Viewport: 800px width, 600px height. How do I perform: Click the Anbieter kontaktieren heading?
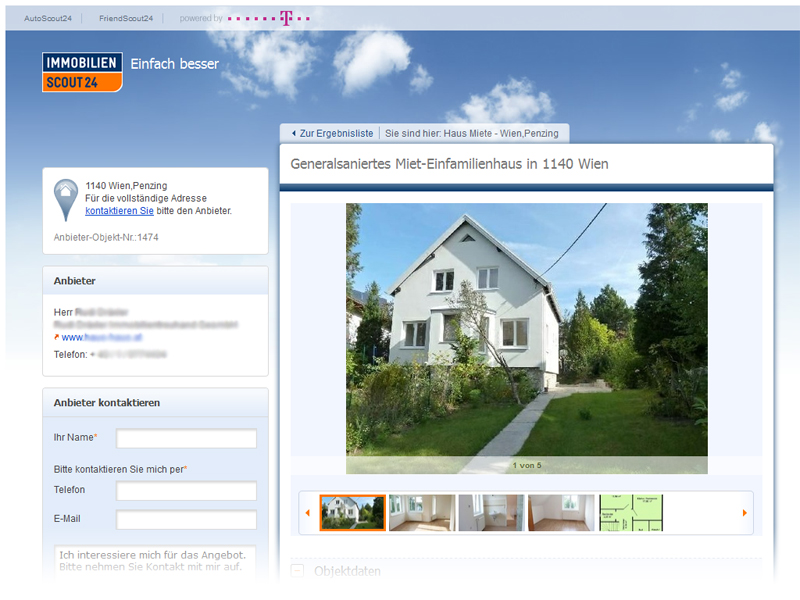(107, 403)
